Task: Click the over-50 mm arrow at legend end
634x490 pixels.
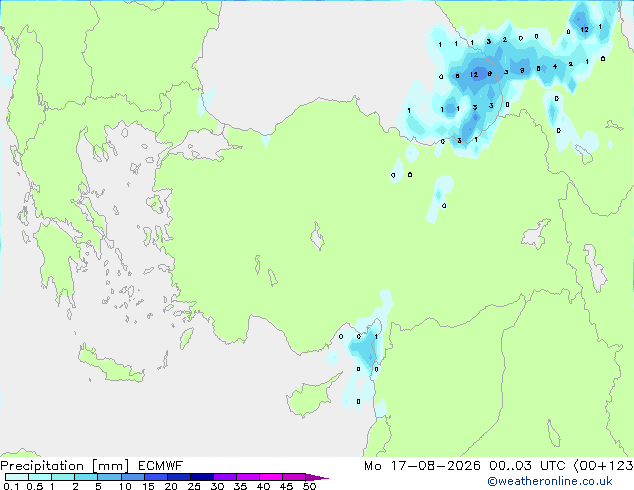Action: pos(317,477)
